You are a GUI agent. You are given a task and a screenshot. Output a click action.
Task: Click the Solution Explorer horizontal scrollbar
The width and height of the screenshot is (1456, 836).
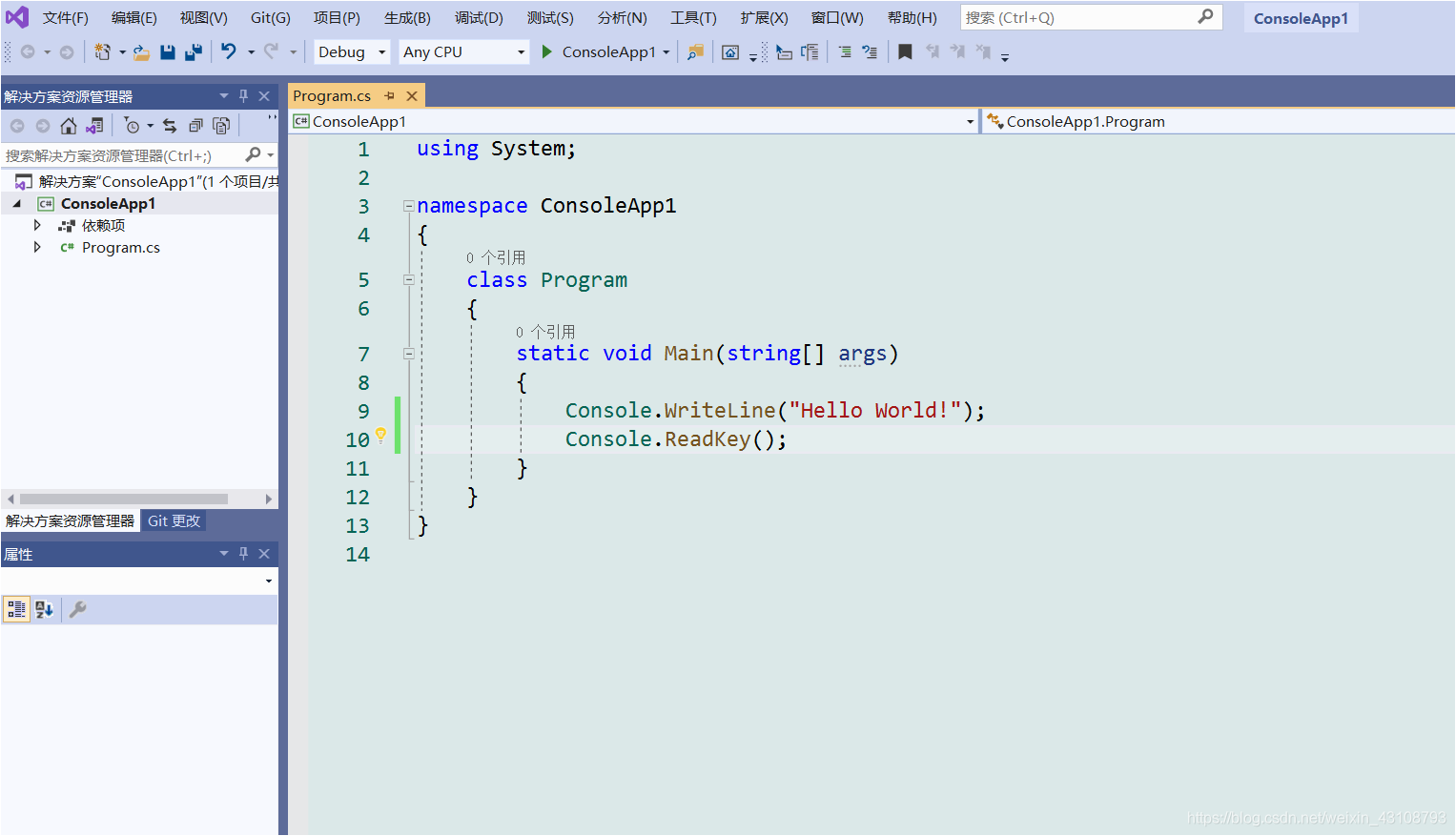pos(124,499)
